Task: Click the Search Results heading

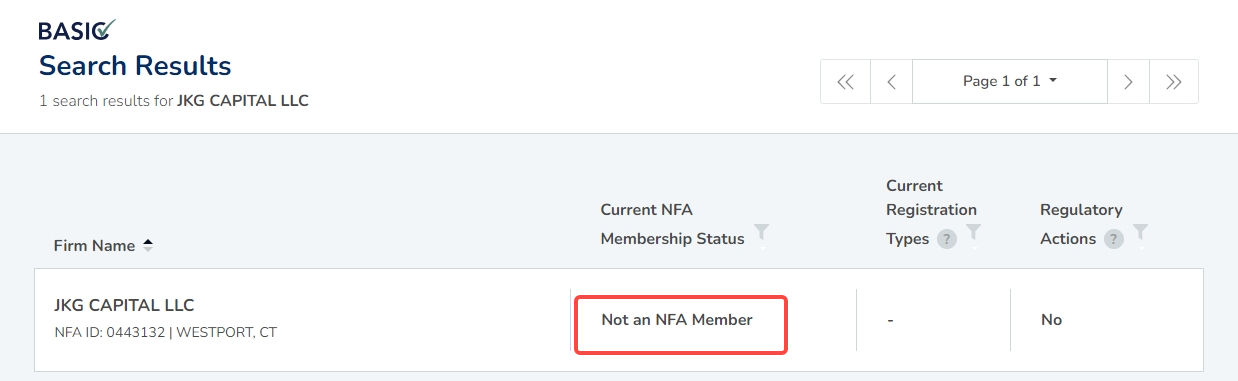Action: [x=135, y=66]
